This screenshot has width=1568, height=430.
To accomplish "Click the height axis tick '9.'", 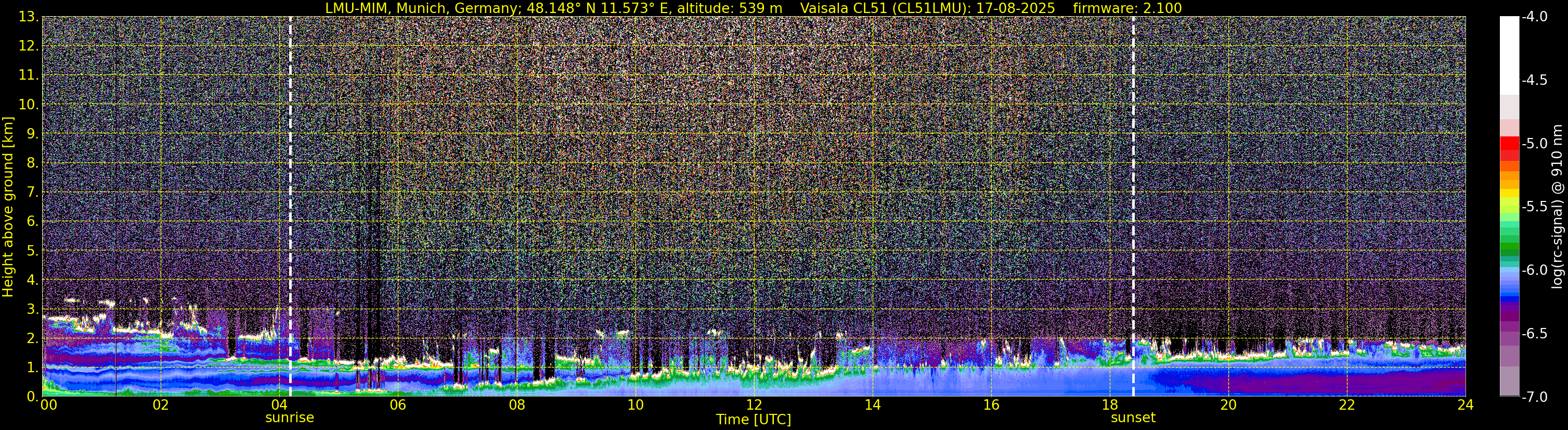I will click(33, 133).
